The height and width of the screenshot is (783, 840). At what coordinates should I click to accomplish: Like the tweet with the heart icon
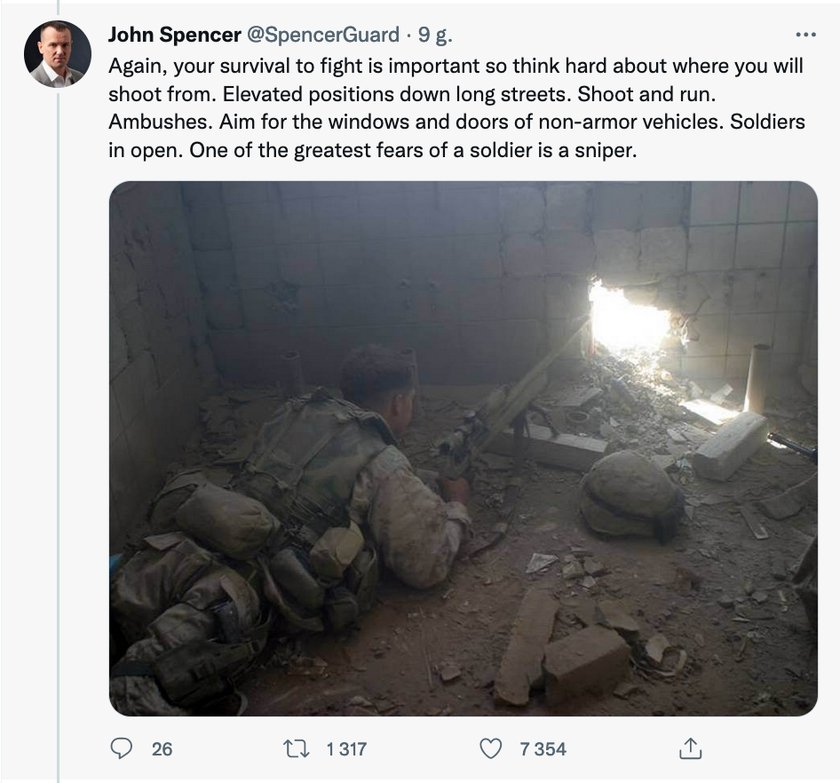[x=490, y=748]
